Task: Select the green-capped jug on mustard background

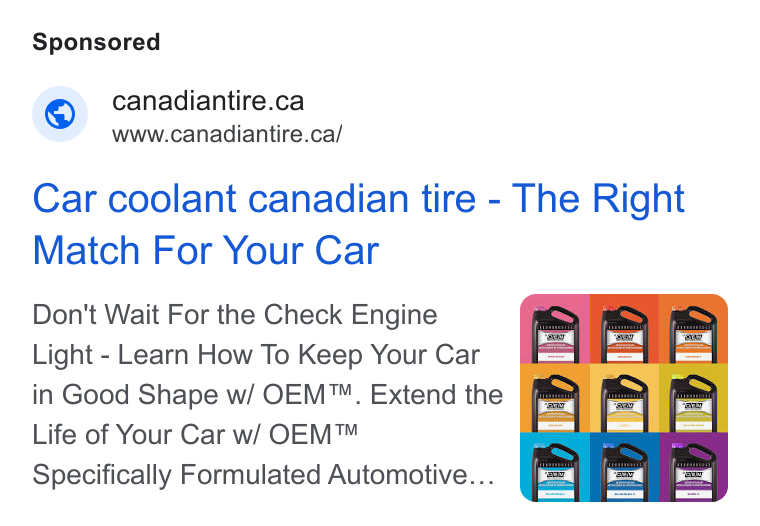Action: 693,398
